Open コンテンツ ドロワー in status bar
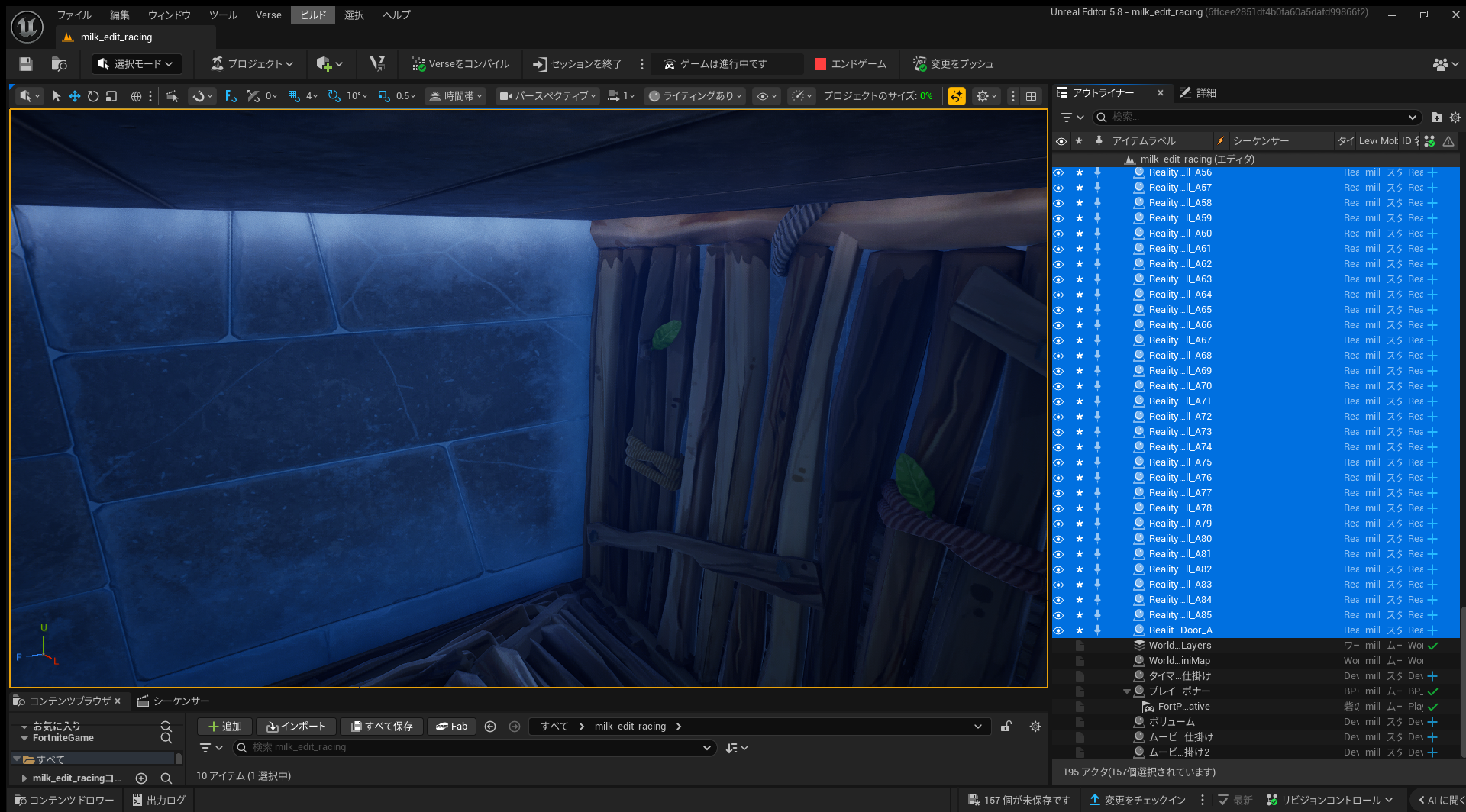 point(64,800)
